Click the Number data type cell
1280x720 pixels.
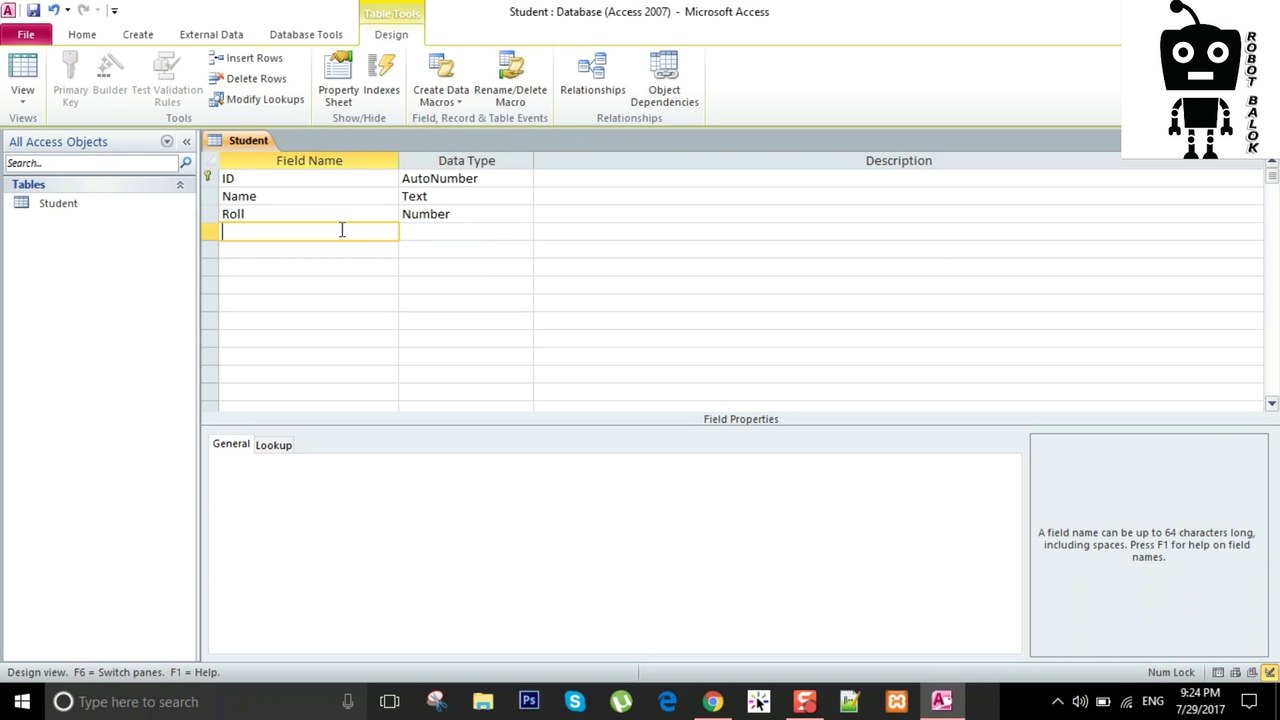(466, 214)
